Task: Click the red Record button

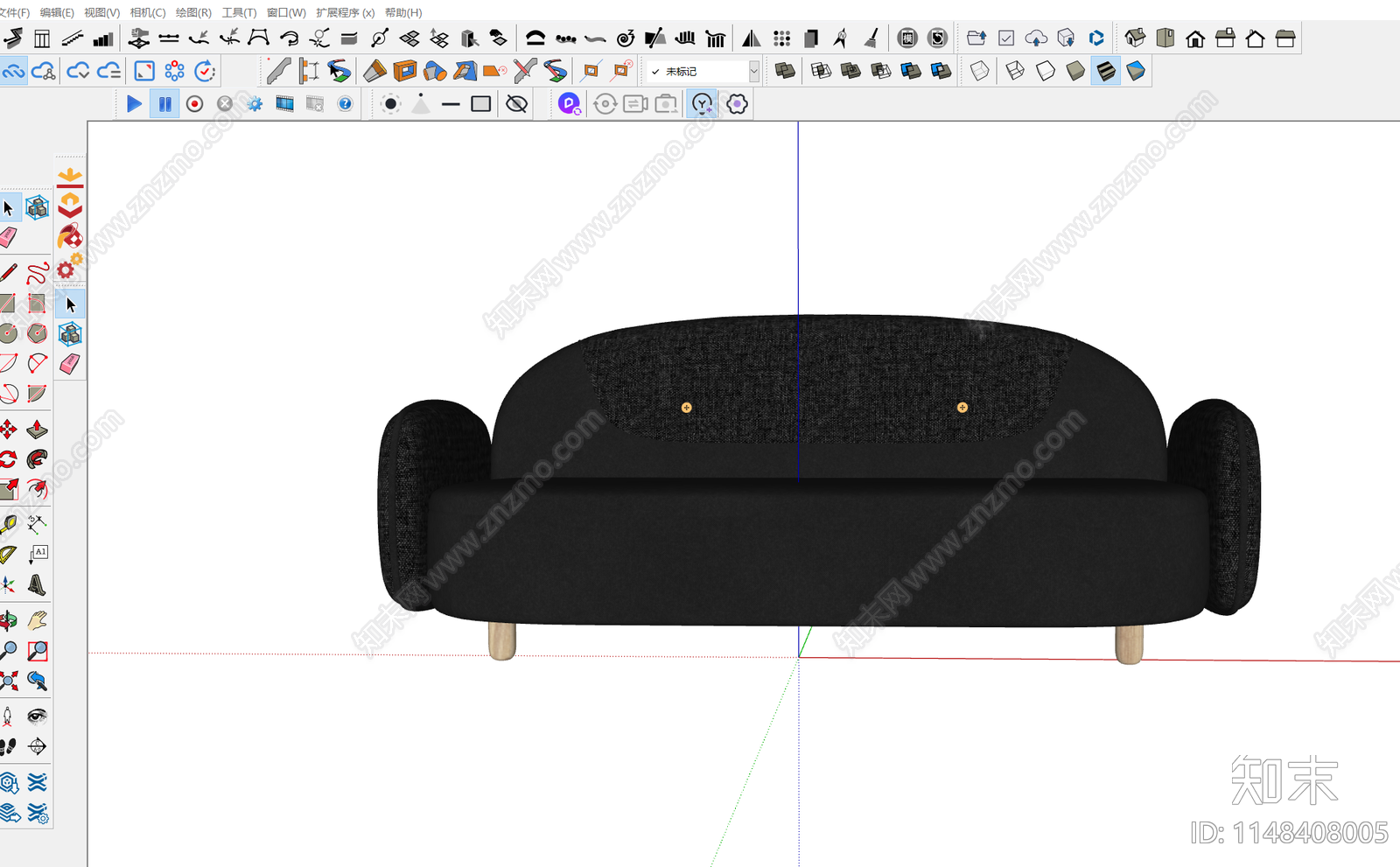Action: 194,104
